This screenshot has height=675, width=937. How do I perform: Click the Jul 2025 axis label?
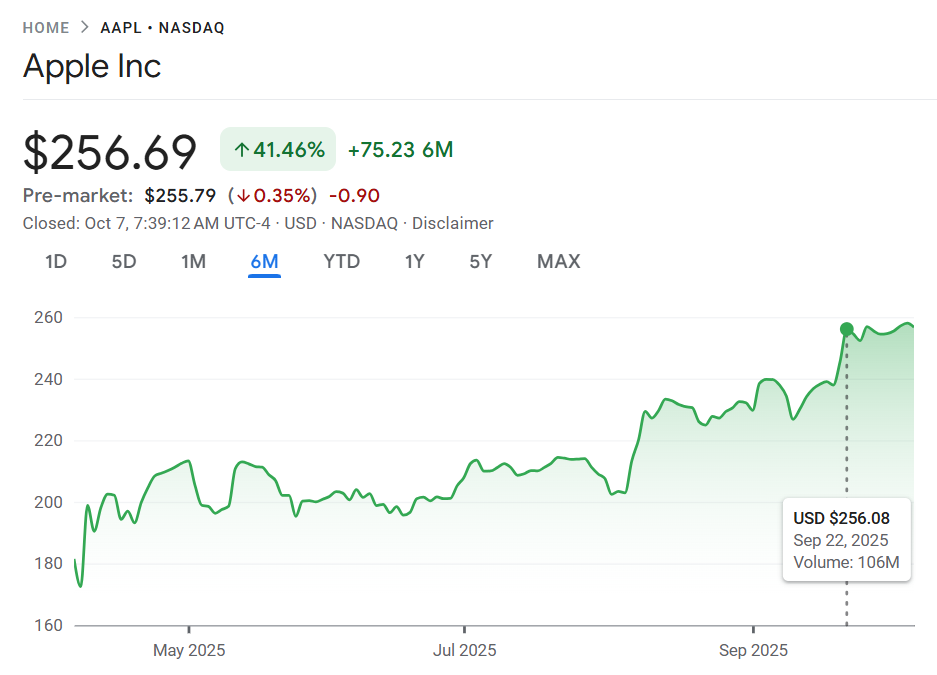coord(464,650)
